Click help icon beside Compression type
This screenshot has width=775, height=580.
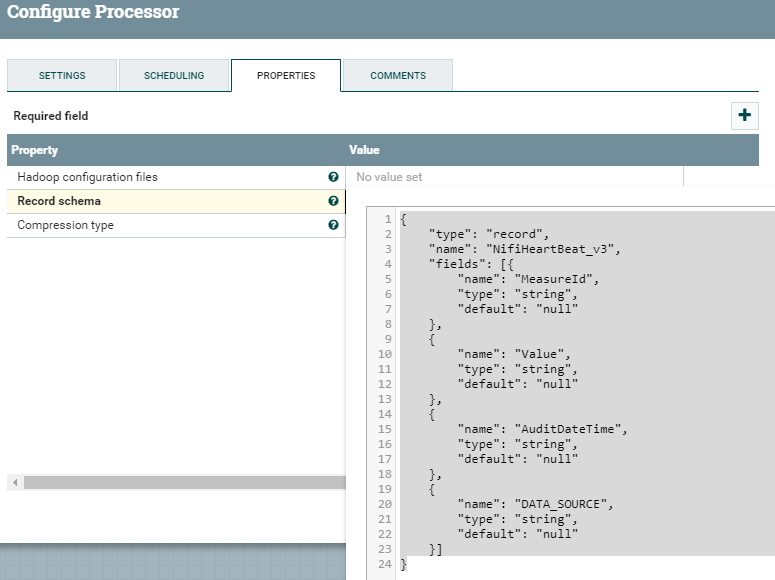(333, 225)
